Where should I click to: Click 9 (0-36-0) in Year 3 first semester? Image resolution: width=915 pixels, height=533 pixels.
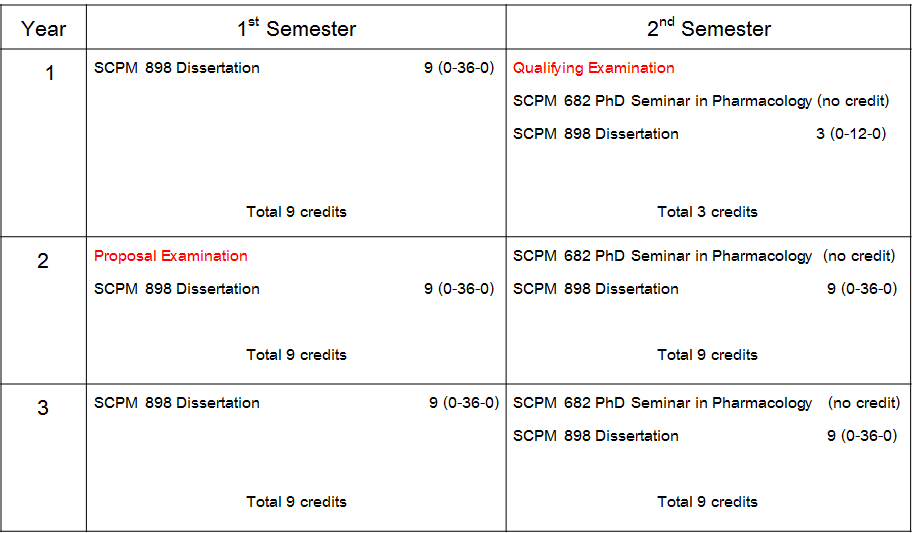point(464,403)
